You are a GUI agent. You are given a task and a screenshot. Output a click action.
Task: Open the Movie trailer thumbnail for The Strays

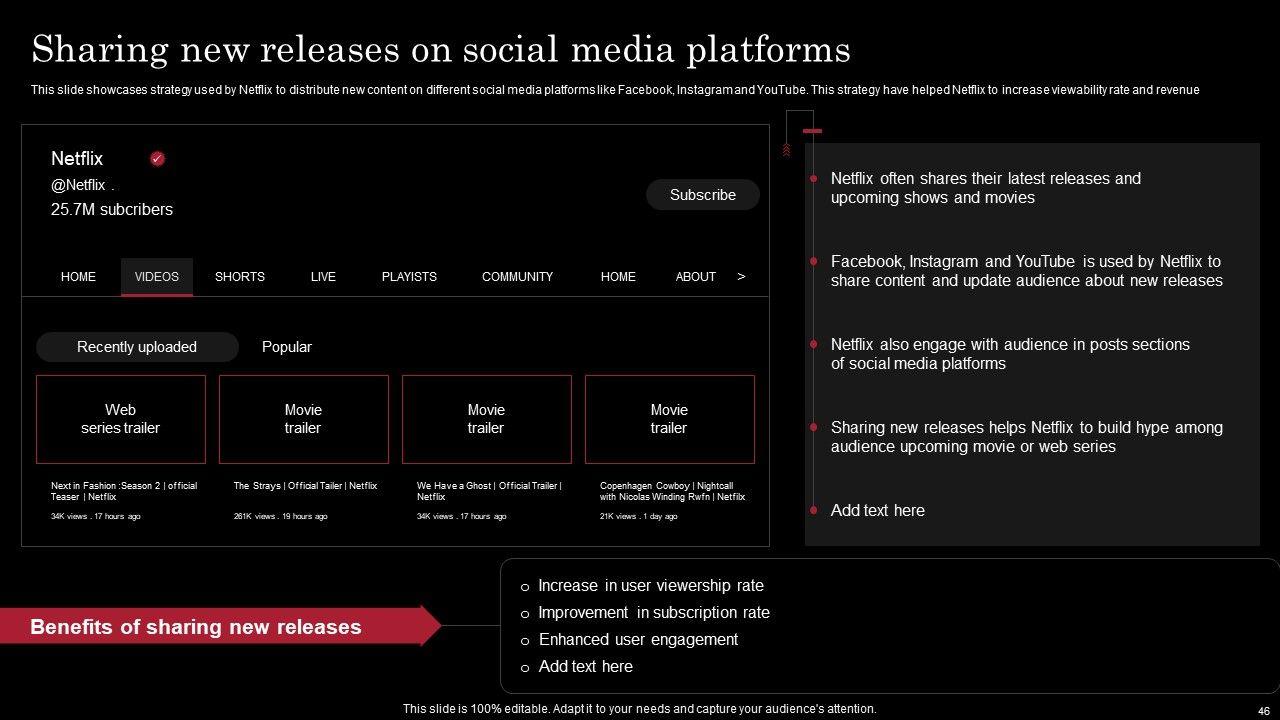[304, 419]
